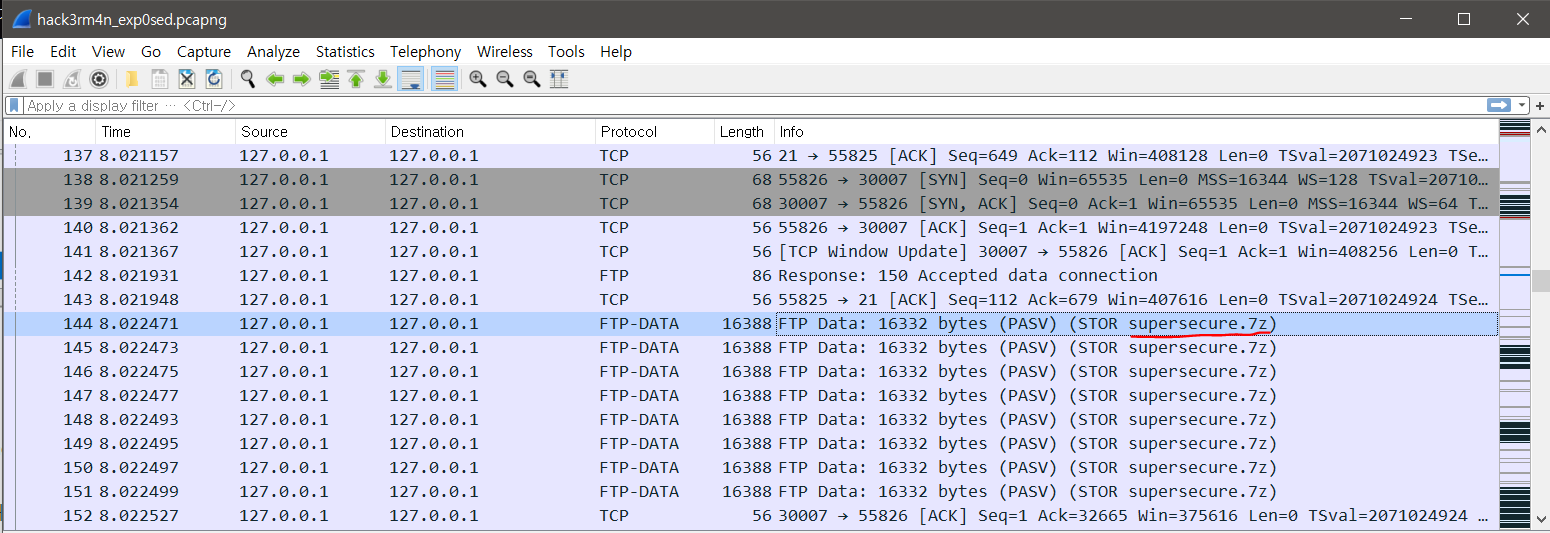The height and width of the screenshot is (533, 1550).
Task: Select packet 150 FTP-DATA row
Action: (750, 468)
